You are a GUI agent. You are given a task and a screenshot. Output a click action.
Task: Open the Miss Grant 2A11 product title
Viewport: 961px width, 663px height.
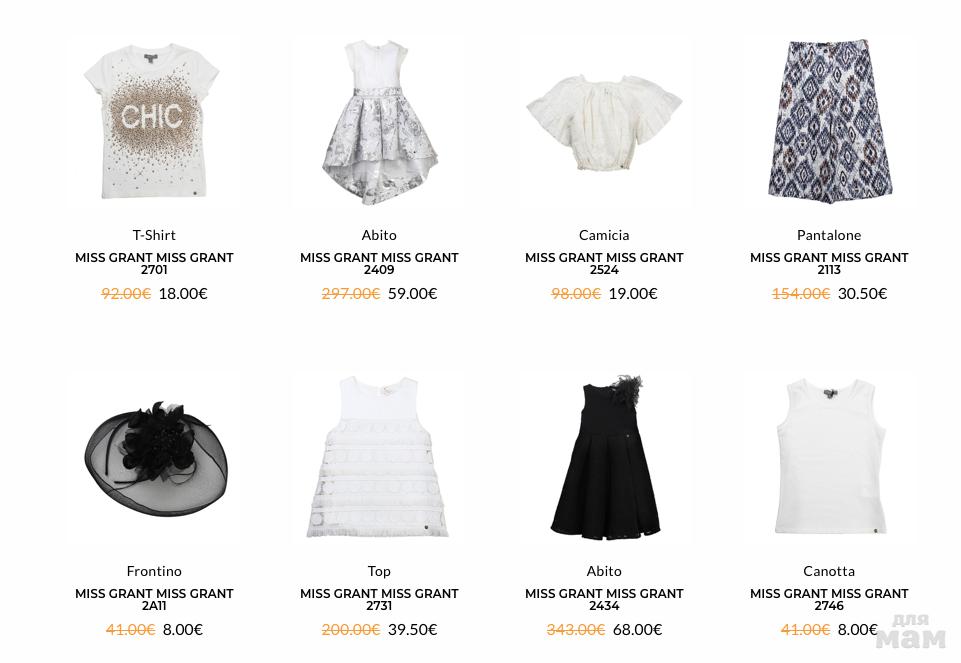click(x=154, y=599)
